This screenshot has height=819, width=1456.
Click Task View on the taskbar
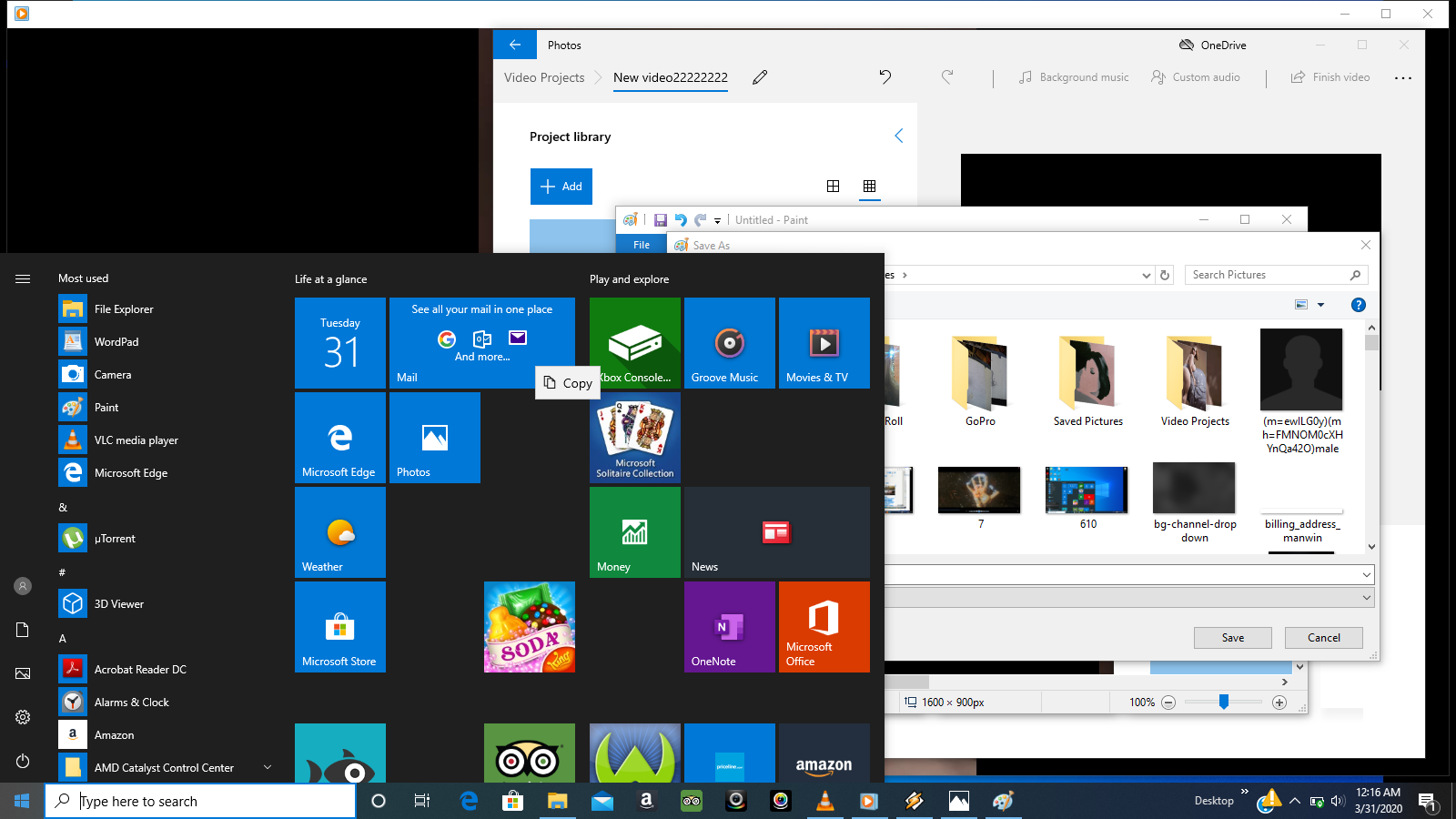click(x=422, y=801)
